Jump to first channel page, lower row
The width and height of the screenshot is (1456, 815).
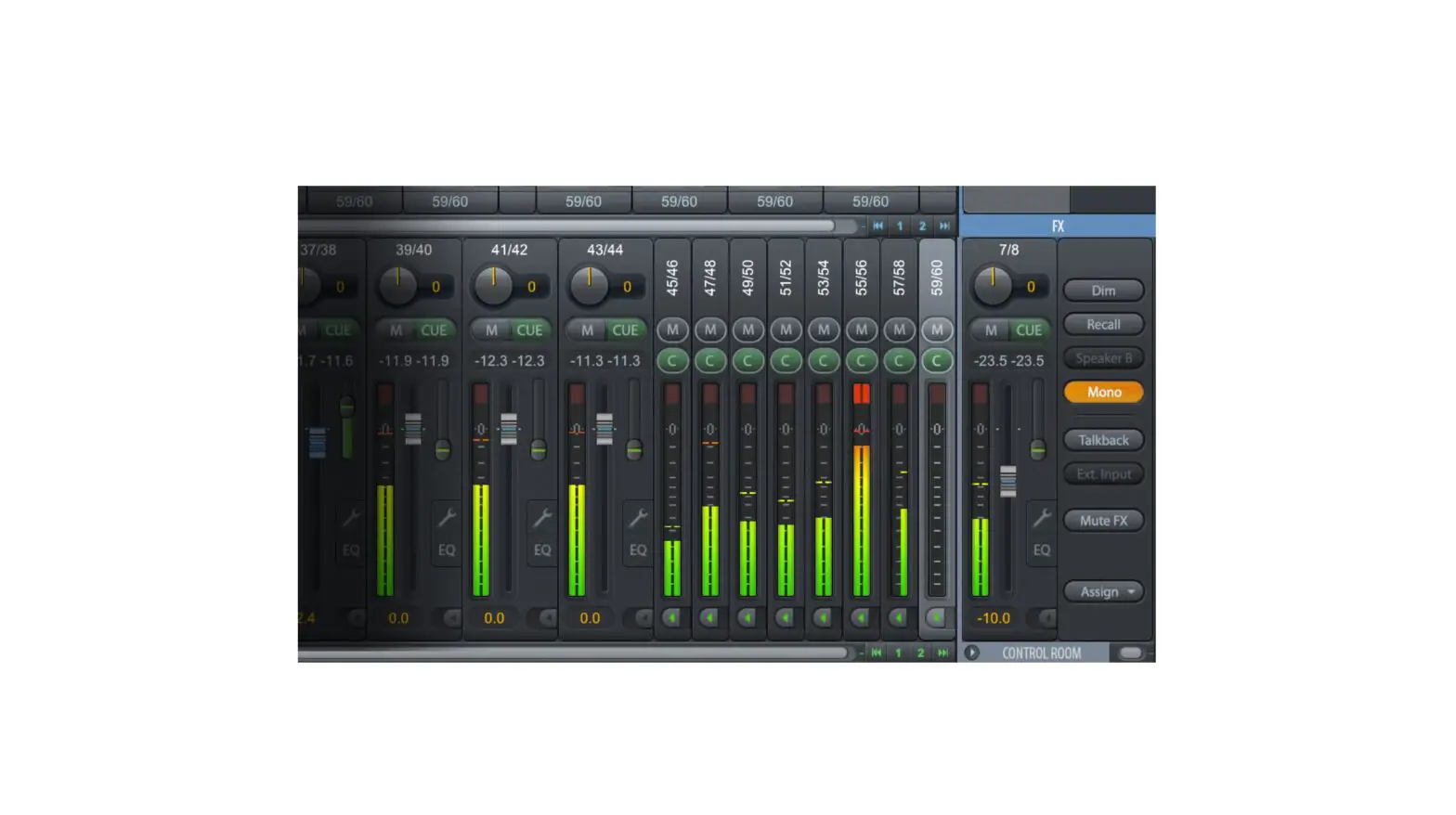[x=876, y=653]
